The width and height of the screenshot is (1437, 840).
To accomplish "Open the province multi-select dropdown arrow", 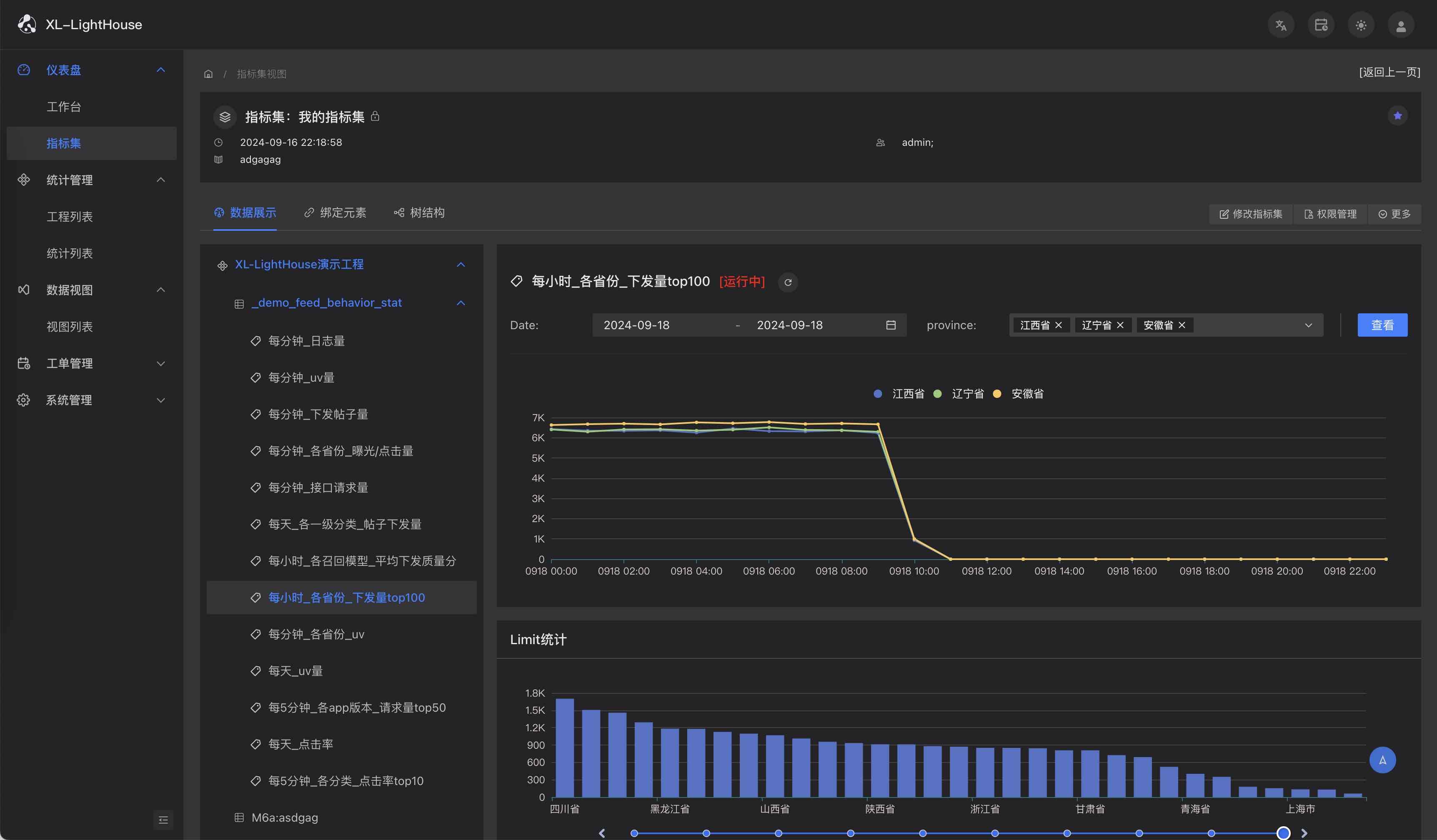I will click(1308, 325).
